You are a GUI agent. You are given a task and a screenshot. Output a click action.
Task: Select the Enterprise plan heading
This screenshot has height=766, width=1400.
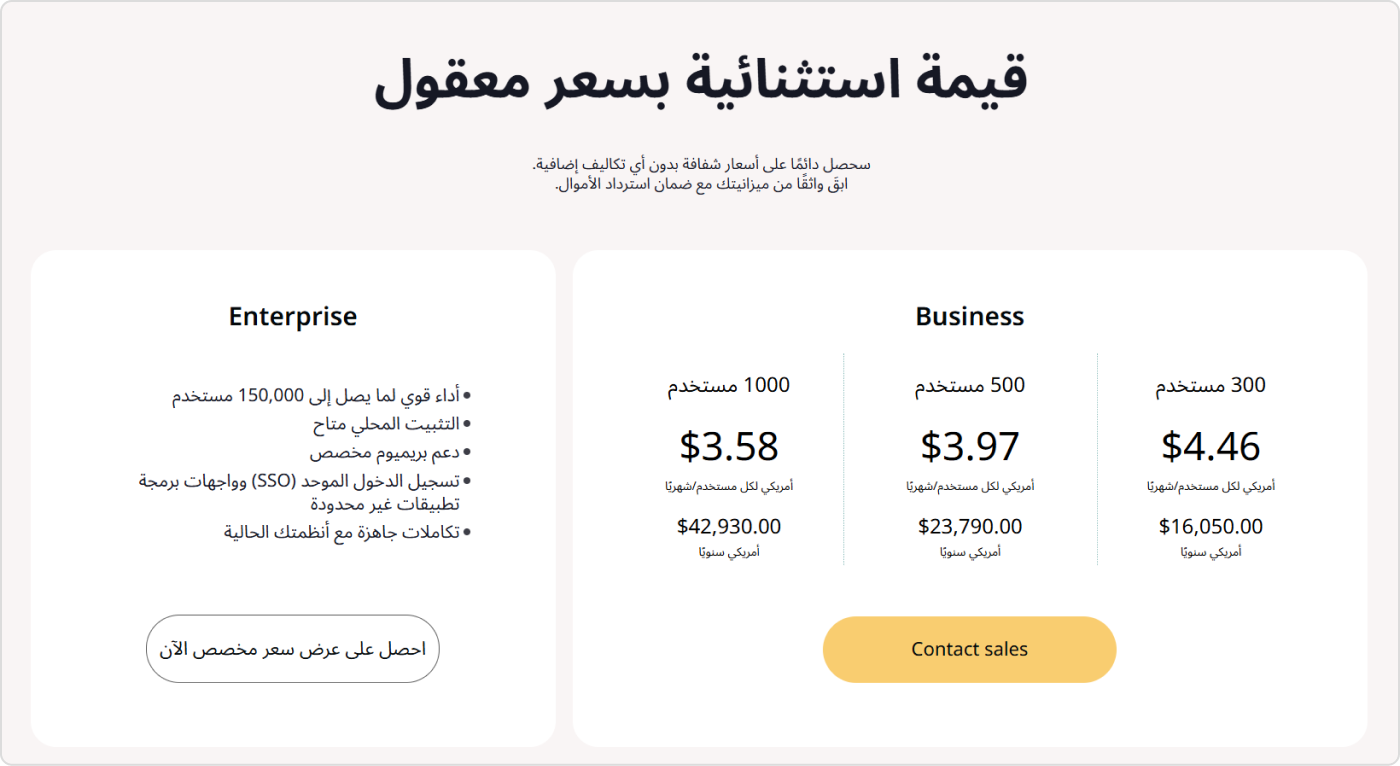pyautogui.click(x=292, y=316)
